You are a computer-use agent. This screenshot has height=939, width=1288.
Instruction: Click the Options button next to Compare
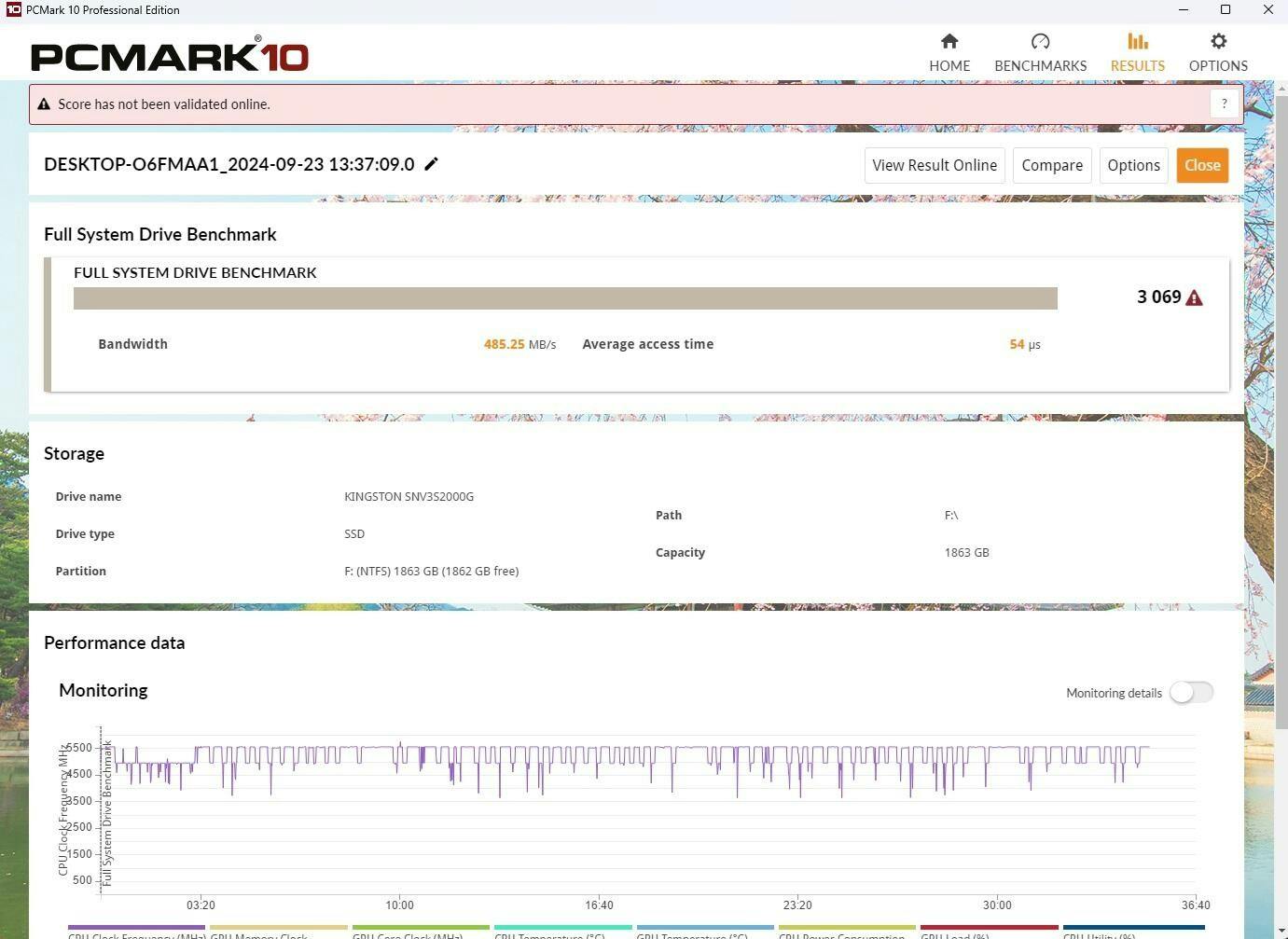pos(1133,165)
